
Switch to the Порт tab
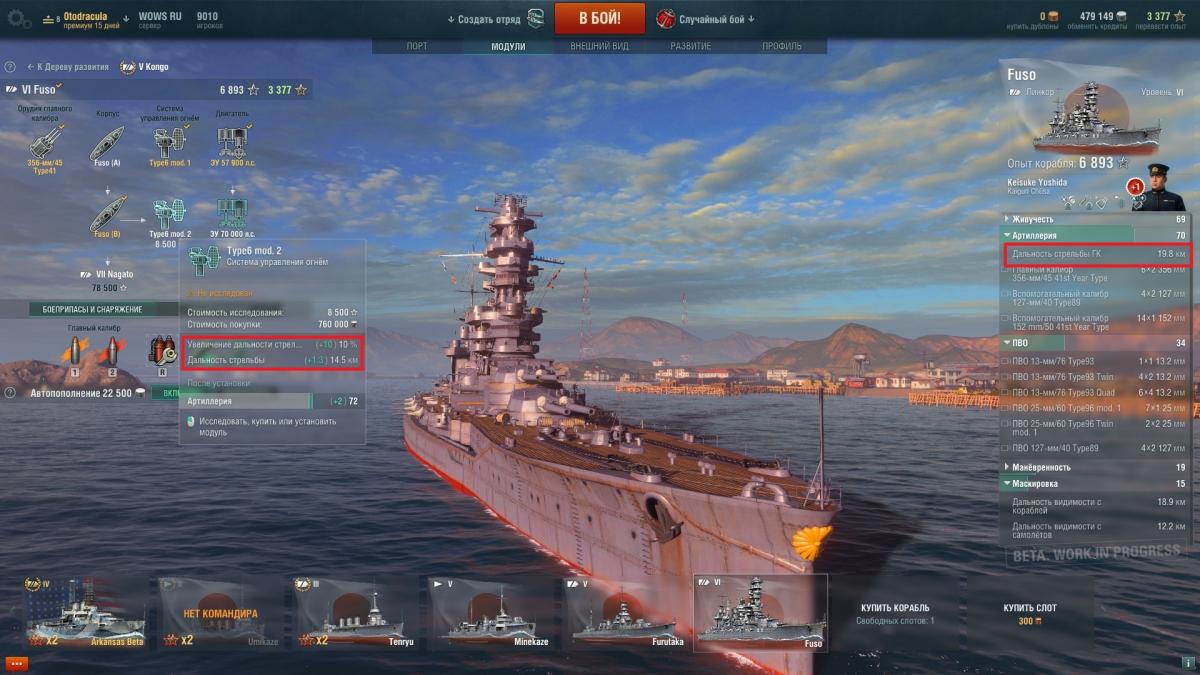tap(417, 47)
